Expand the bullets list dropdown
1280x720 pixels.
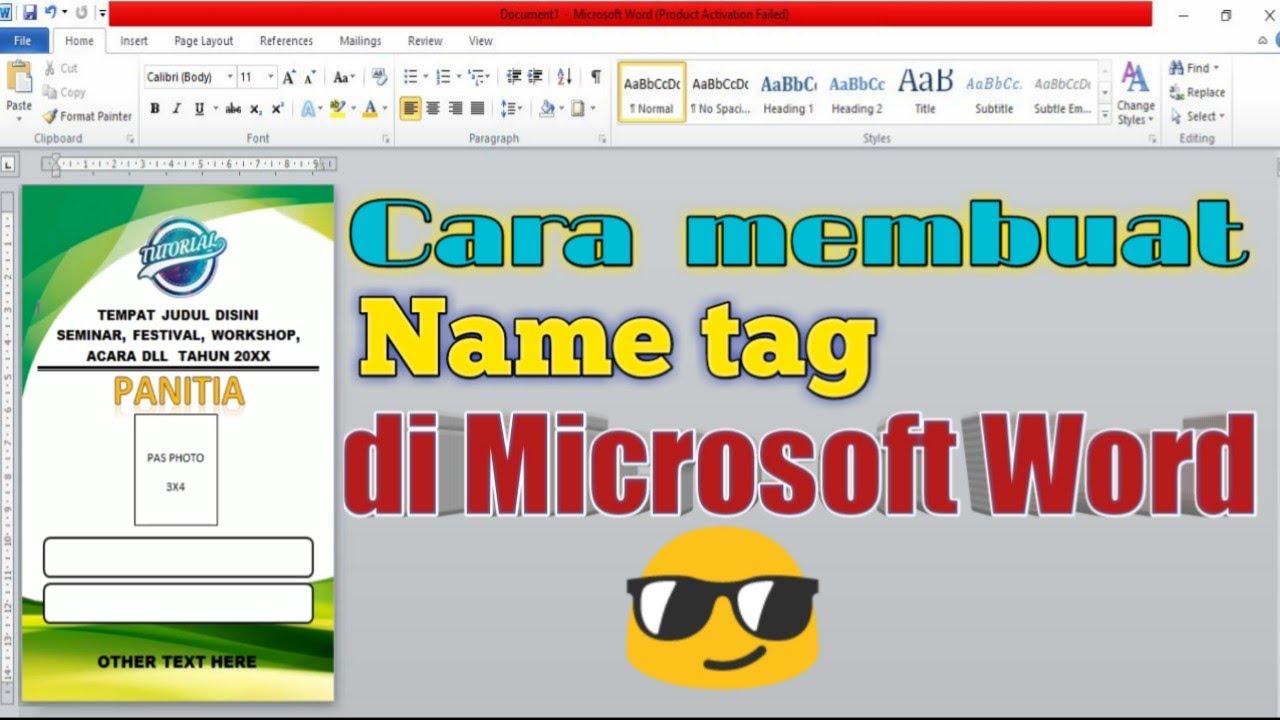point(426,77)
